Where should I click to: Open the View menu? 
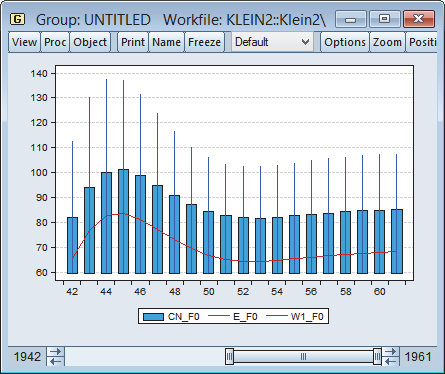tap(24, 42)
